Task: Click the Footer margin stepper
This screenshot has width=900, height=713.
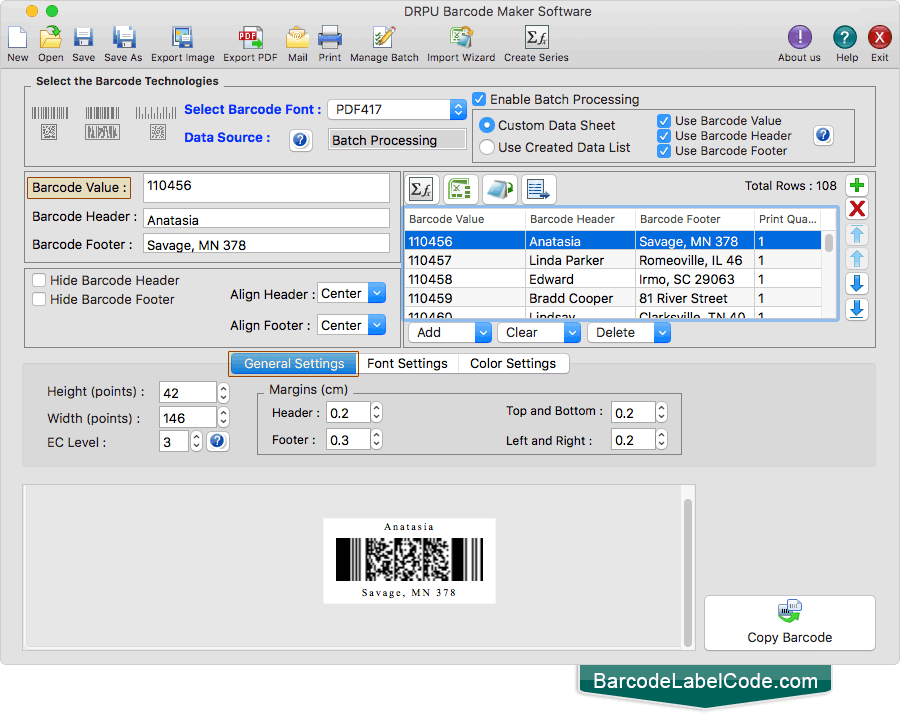Action: click(x=376, y=440)
